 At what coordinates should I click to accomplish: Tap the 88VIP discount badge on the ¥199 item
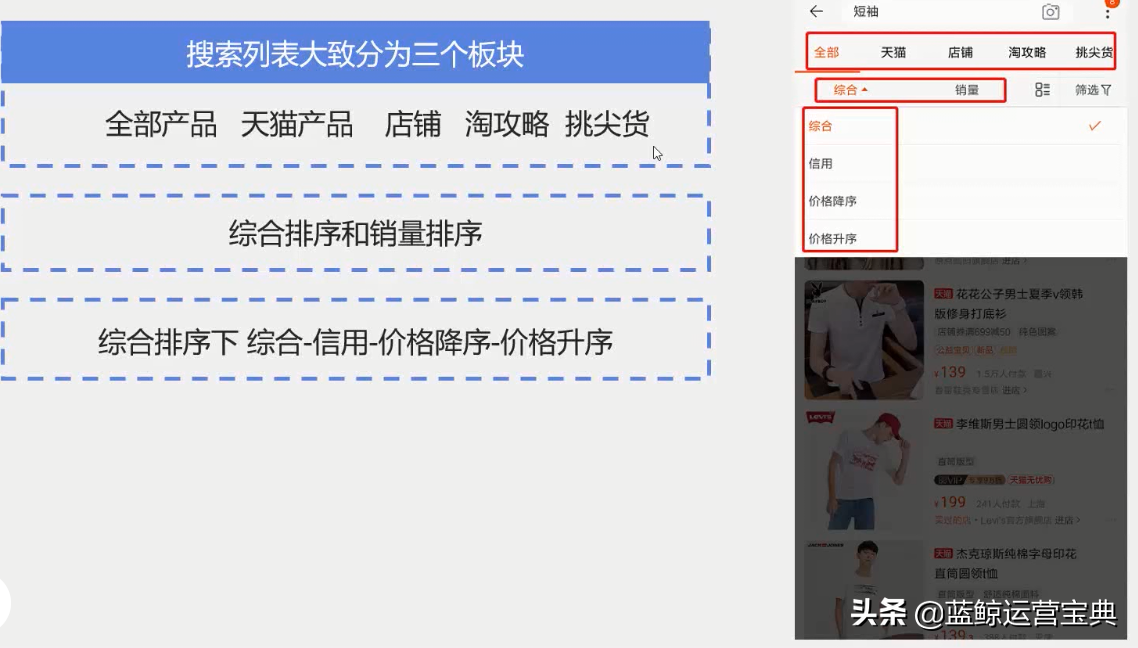point(945,480)
